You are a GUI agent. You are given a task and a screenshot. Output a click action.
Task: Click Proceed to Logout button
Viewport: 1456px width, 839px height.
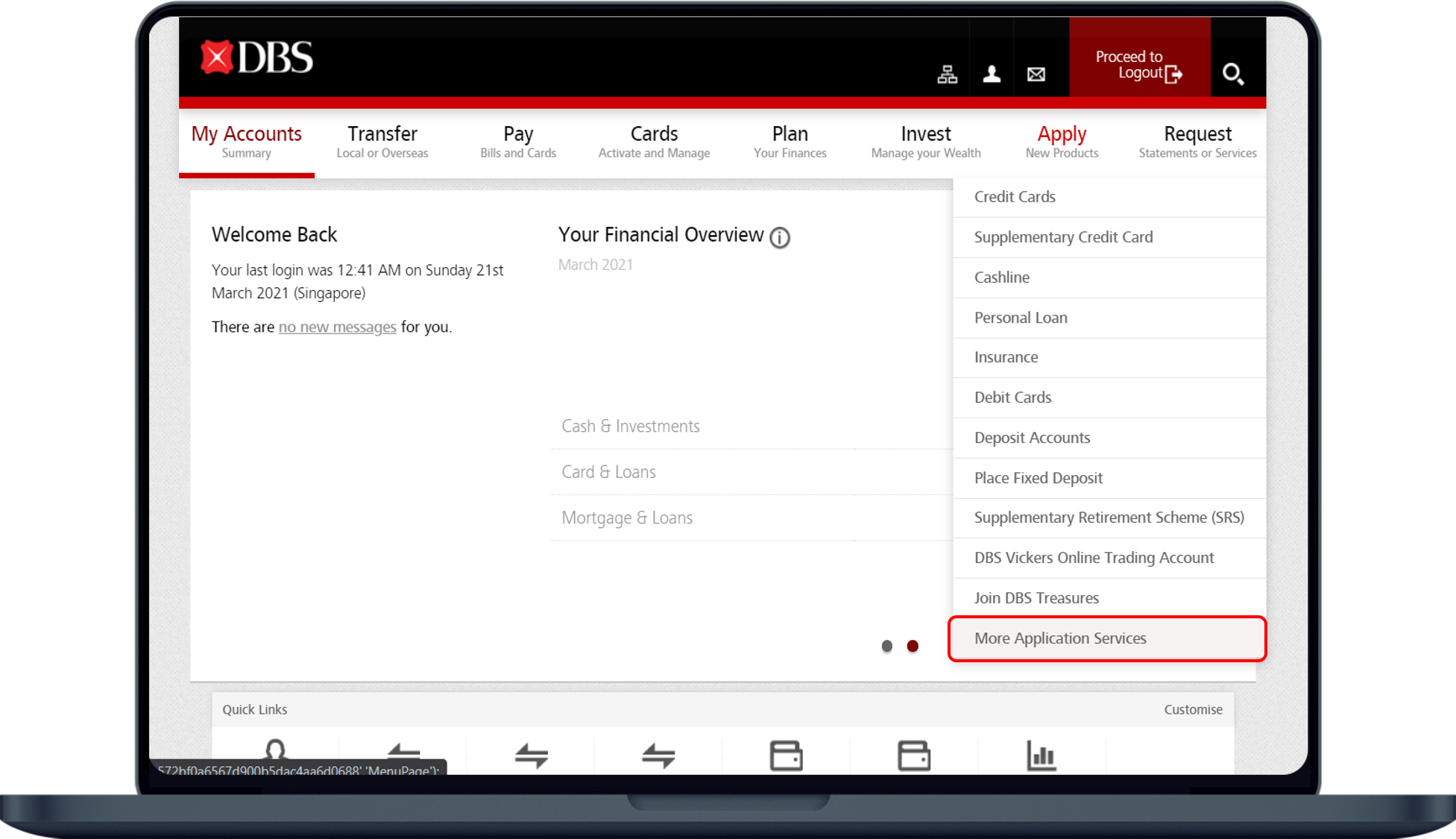coord(1139,65)
